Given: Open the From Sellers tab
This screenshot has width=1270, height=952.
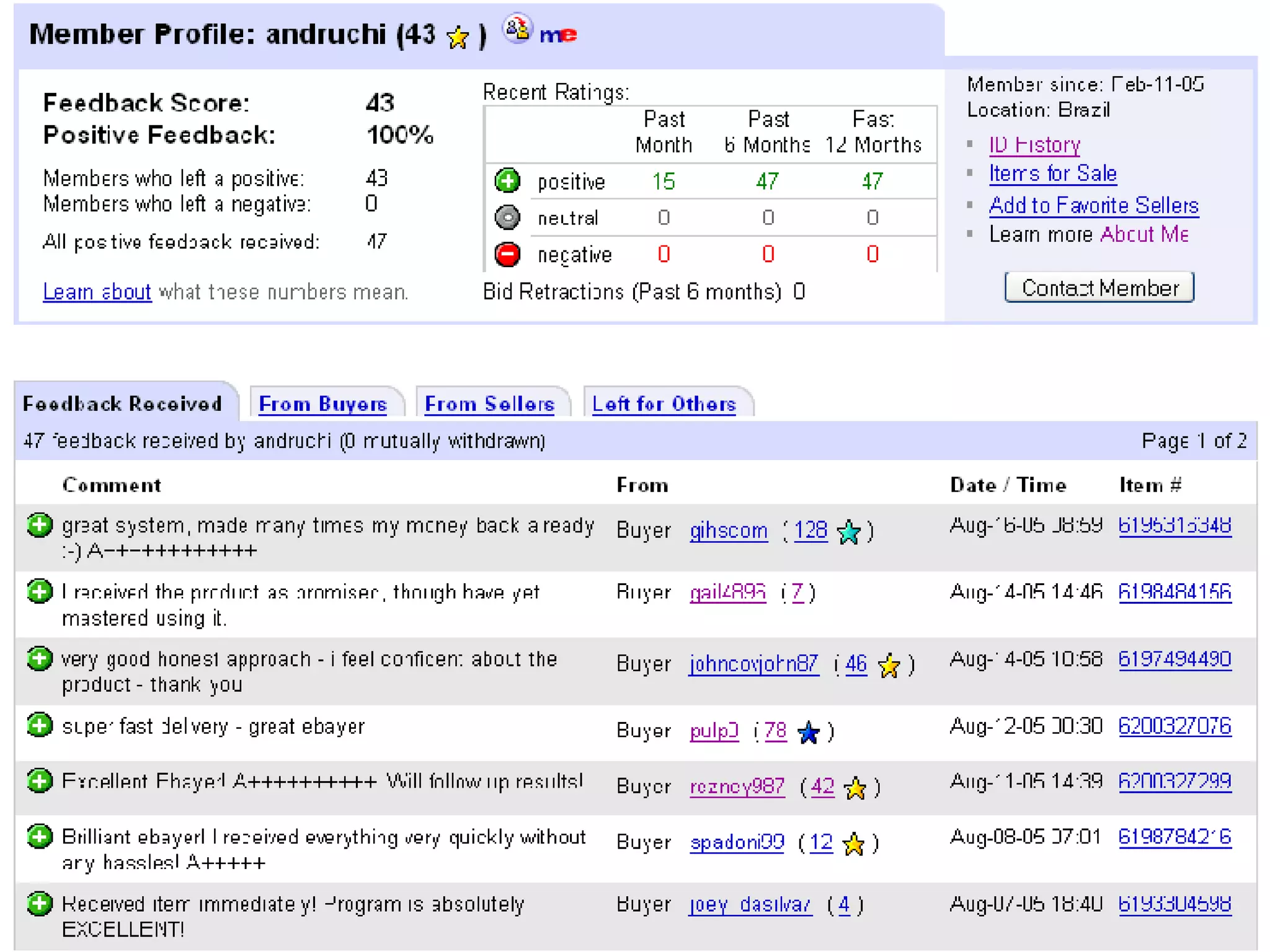Looking at the screenshot, I should [x=489, y=404].
